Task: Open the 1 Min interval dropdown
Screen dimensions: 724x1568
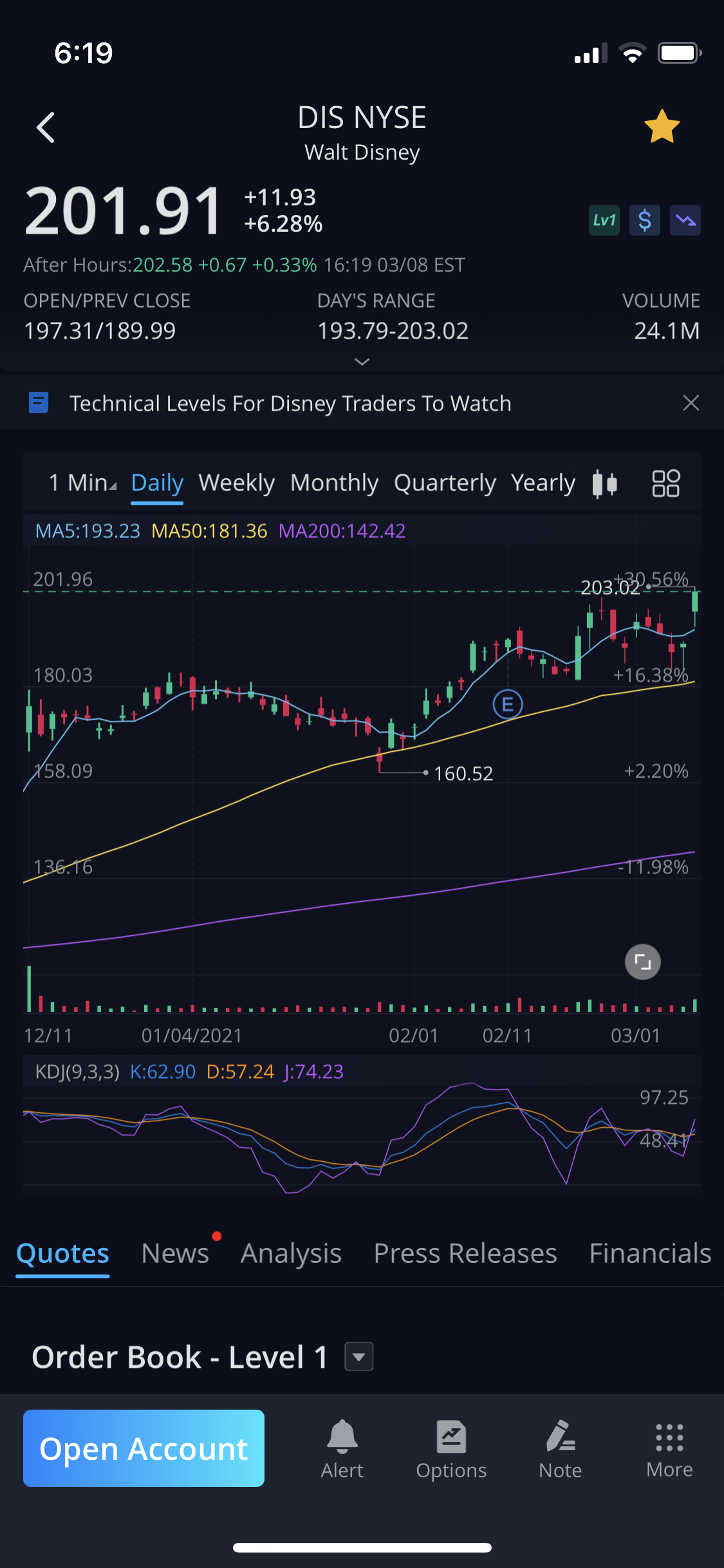Action: click(82, 483)
